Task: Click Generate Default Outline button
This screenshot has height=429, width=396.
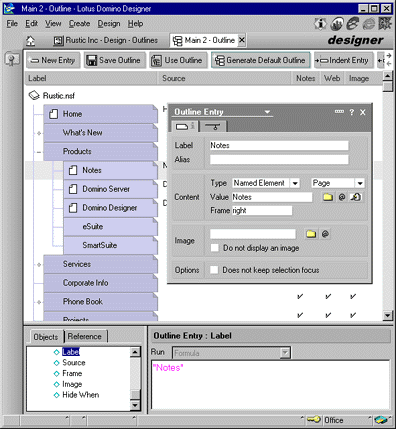Action: pyautogui.click(x=261, y=60)
